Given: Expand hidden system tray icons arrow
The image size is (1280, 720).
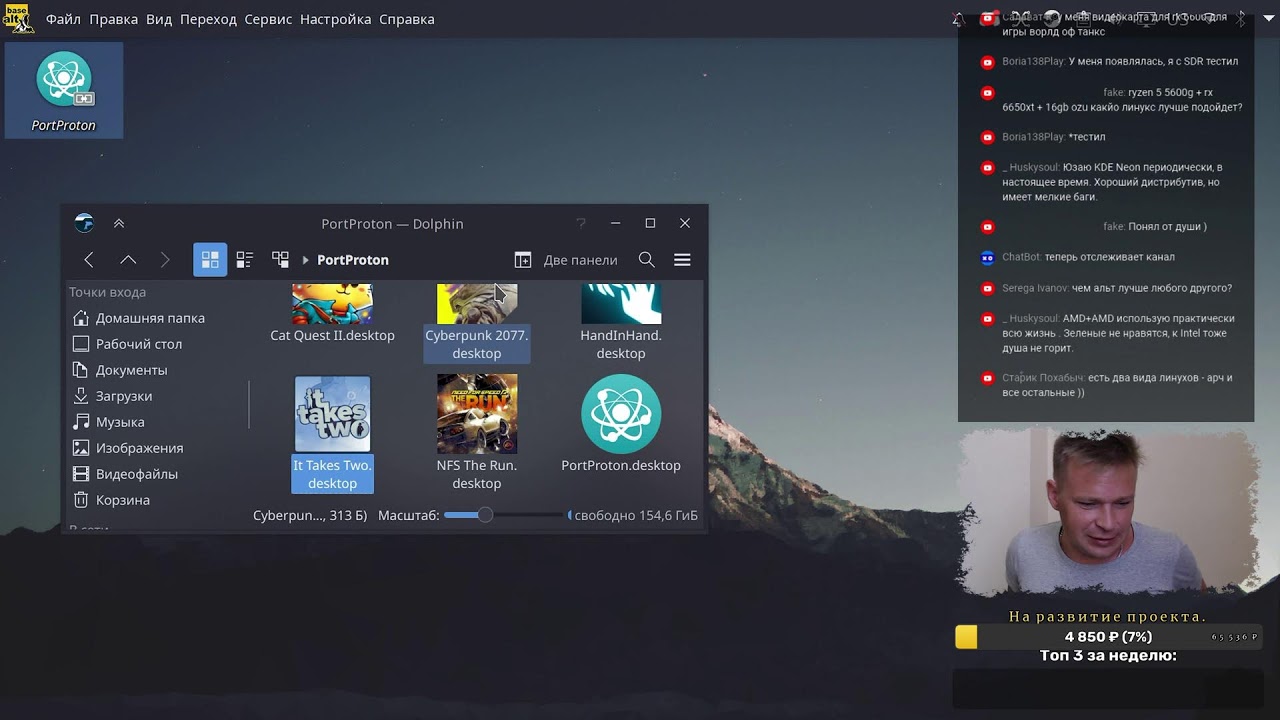Looking at the screenshot, I should [x=1268, y=19].
